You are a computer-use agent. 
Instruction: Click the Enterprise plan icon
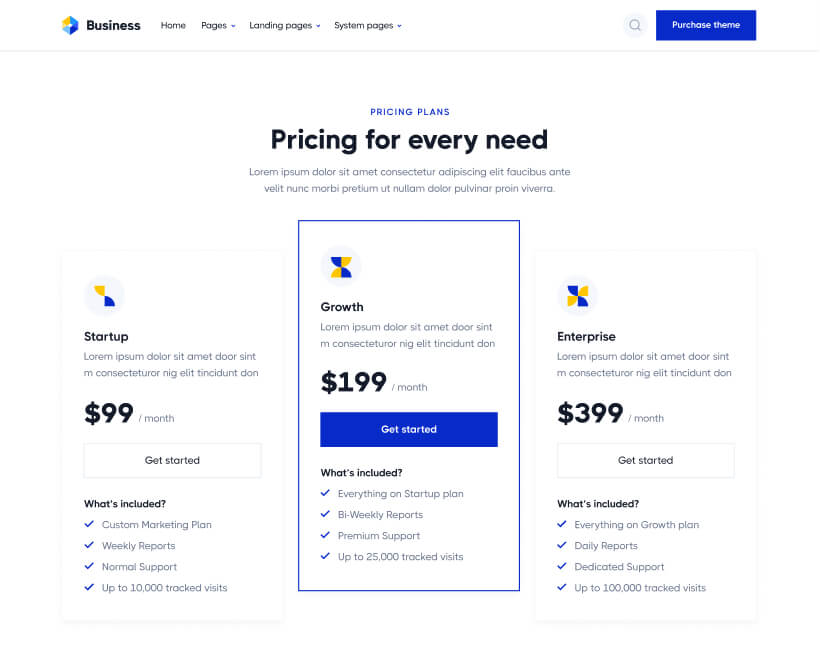click(x=577, y=295)
